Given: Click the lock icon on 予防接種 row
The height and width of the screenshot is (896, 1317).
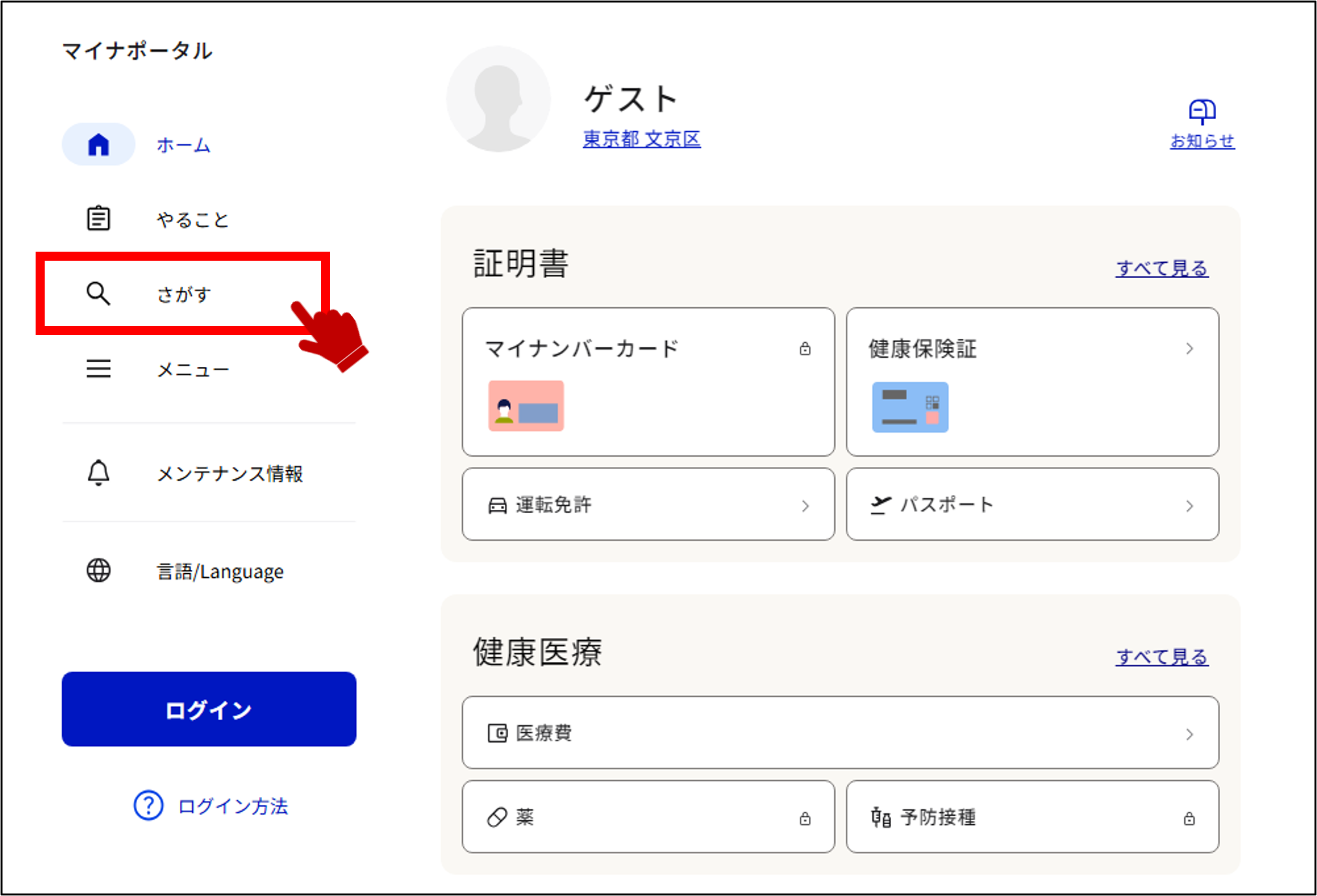Looking at the screenshot, I should point(1190,819).
